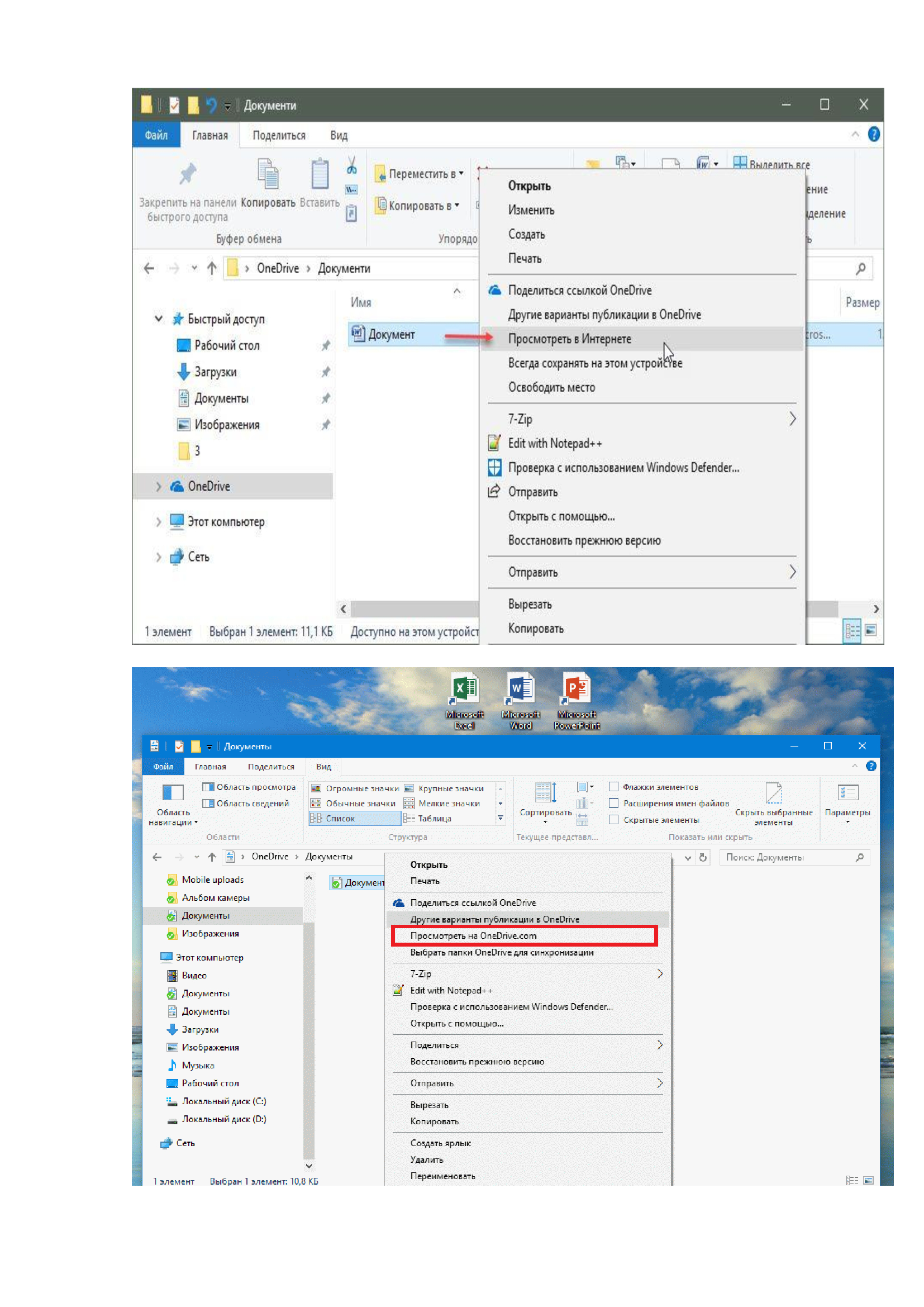Click the Скрыть выбранные элементы icon
Screen dimensions: 924x1307
point(773,795)
